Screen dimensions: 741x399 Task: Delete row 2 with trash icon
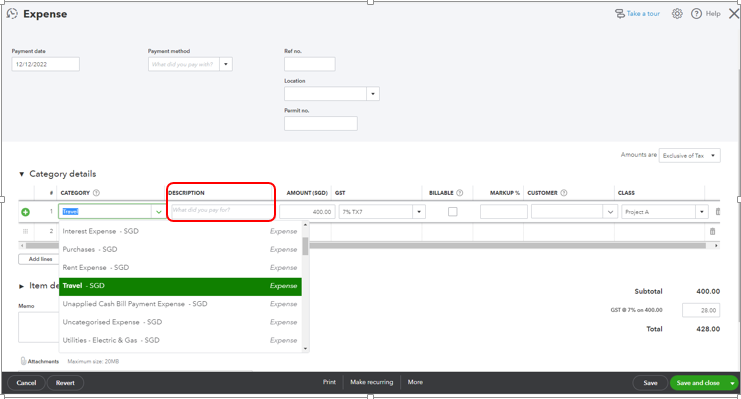[x=712, y=231]
